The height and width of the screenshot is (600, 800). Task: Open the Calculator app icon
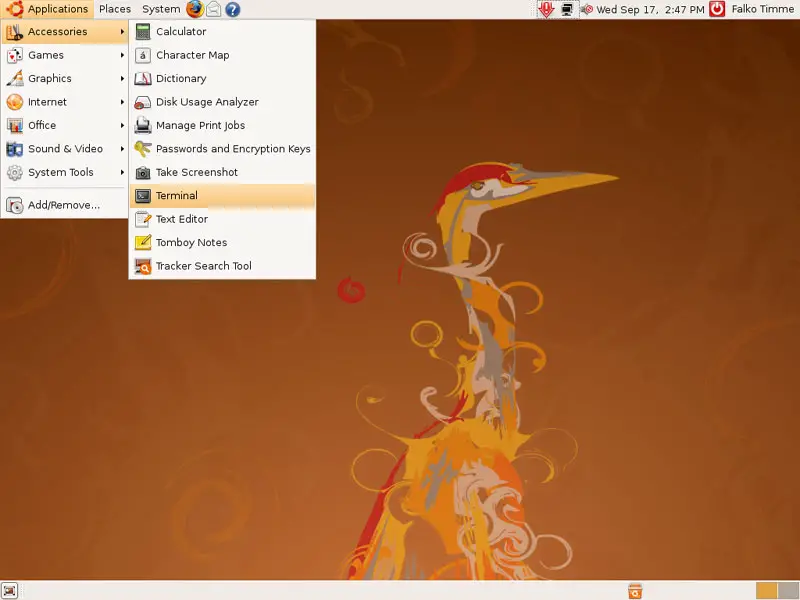[143, 32]
